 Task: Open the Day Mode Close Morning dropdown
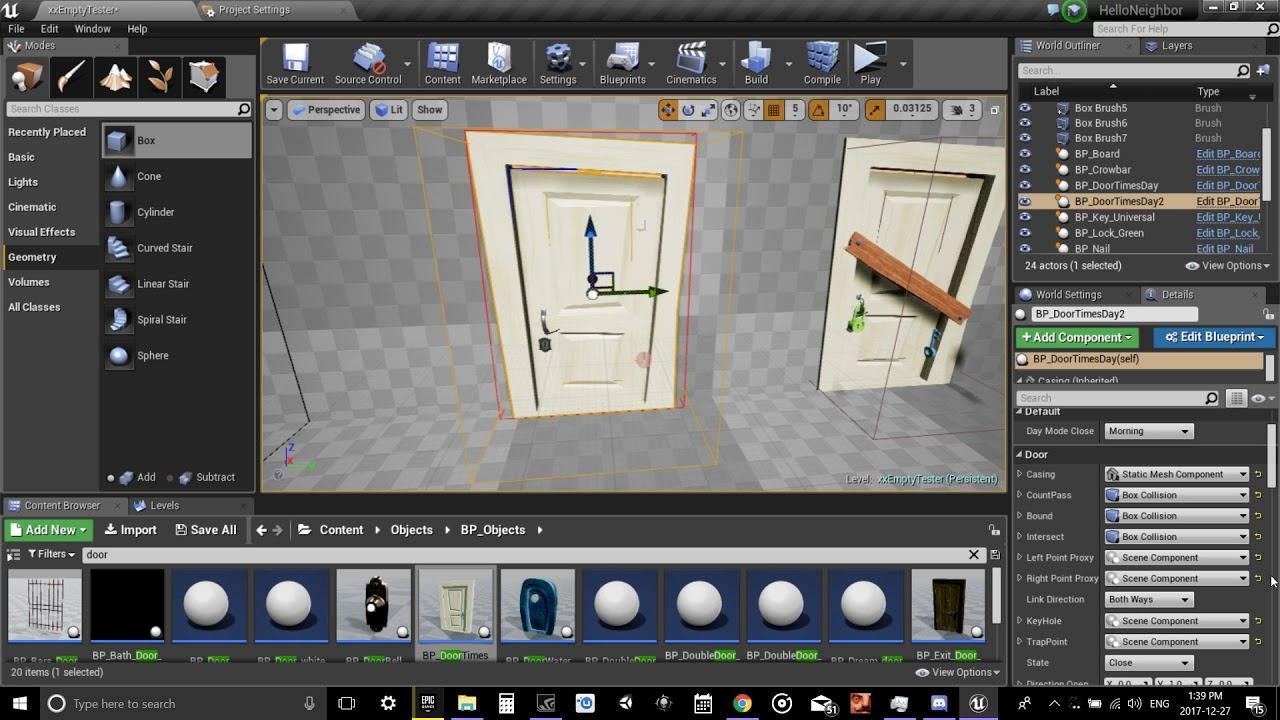(1149, 431)
